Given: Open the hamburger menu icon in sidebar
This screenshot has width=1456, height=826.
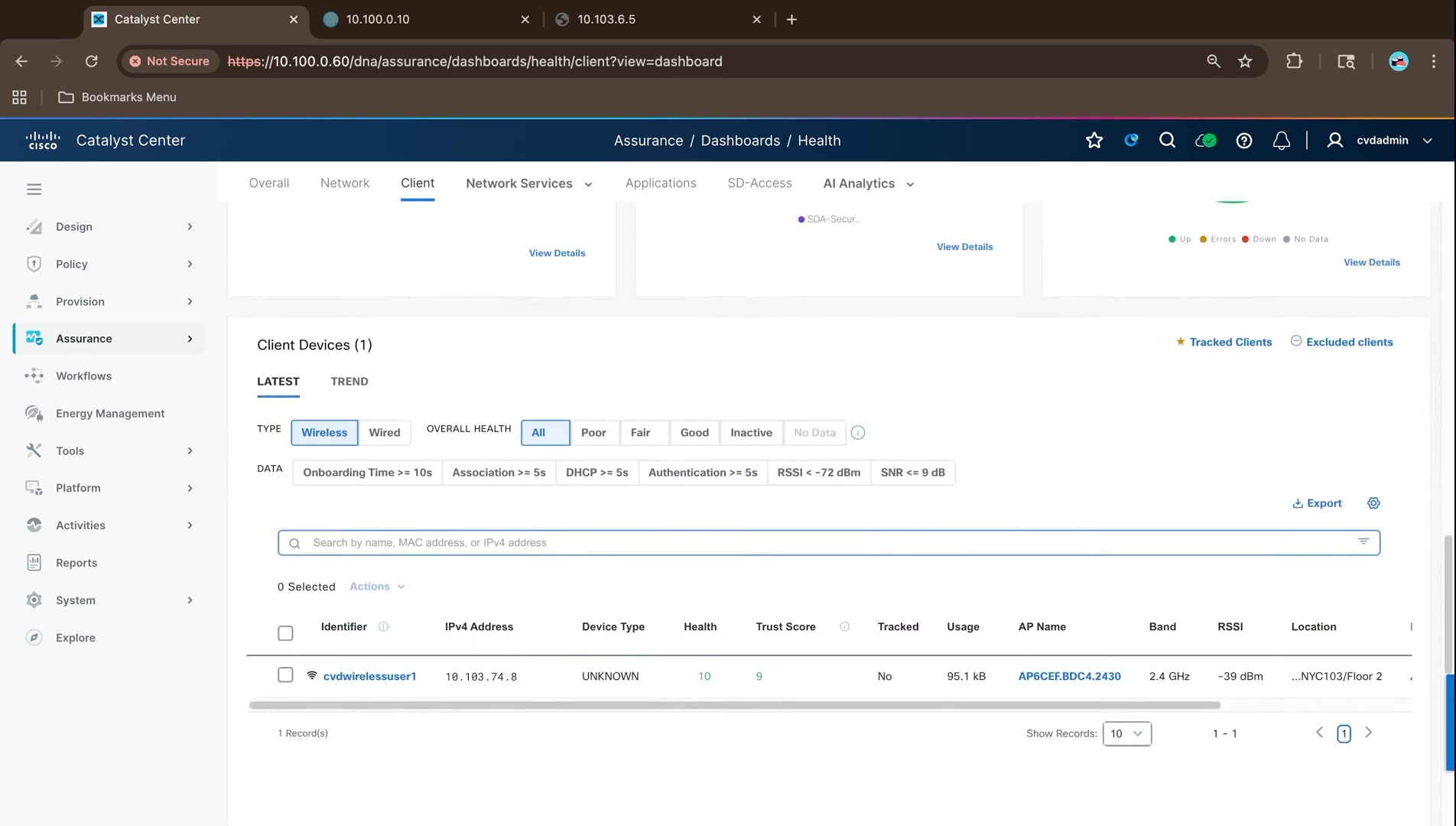Looking at the screenshot, I should pos(34,189).
